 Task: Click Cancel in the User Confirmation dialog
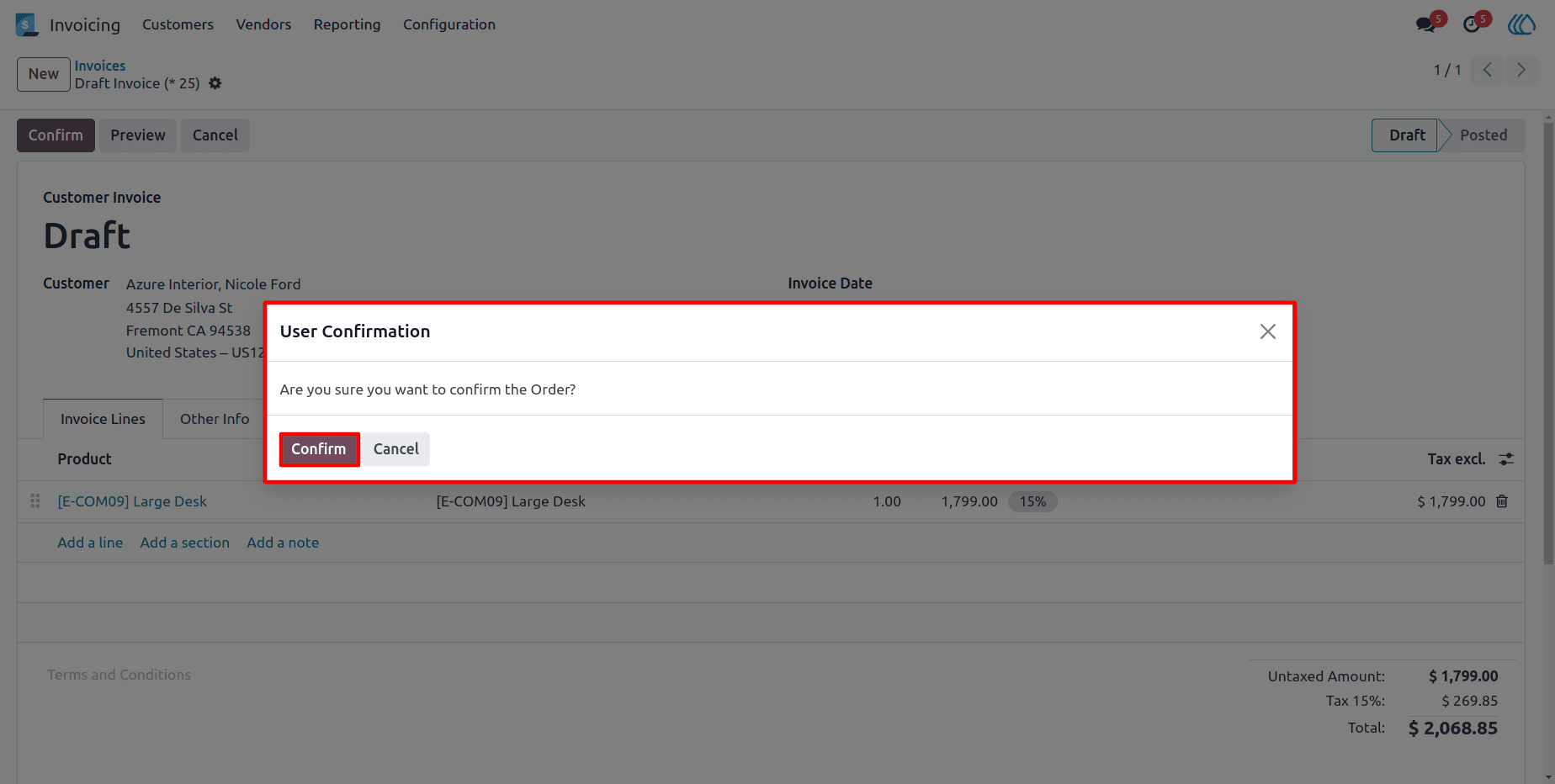pyautogui.click(x=396, y=449)
